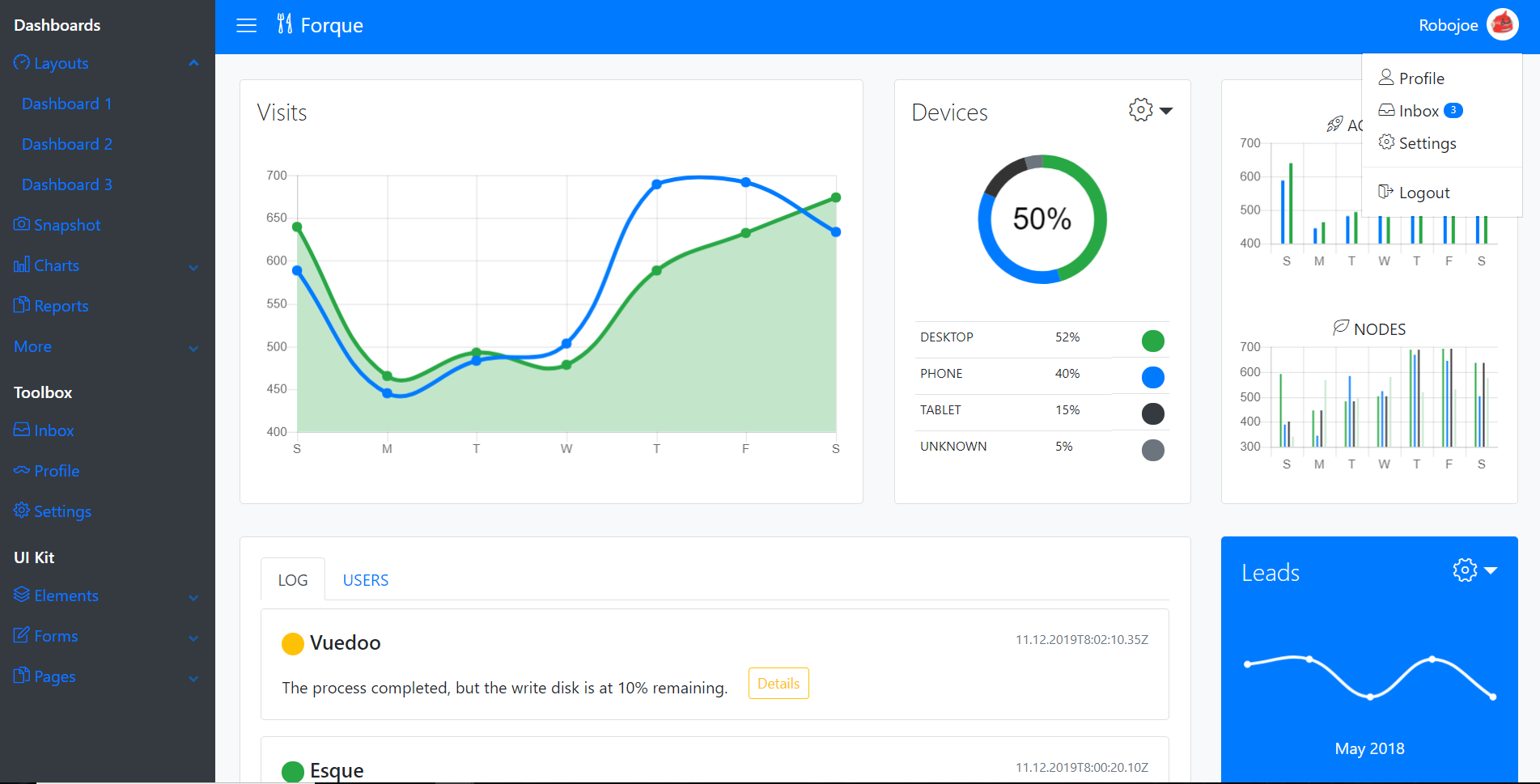Click the Forque fork-and-knife logo icon
1540x784 pixels.
(284, 24)
